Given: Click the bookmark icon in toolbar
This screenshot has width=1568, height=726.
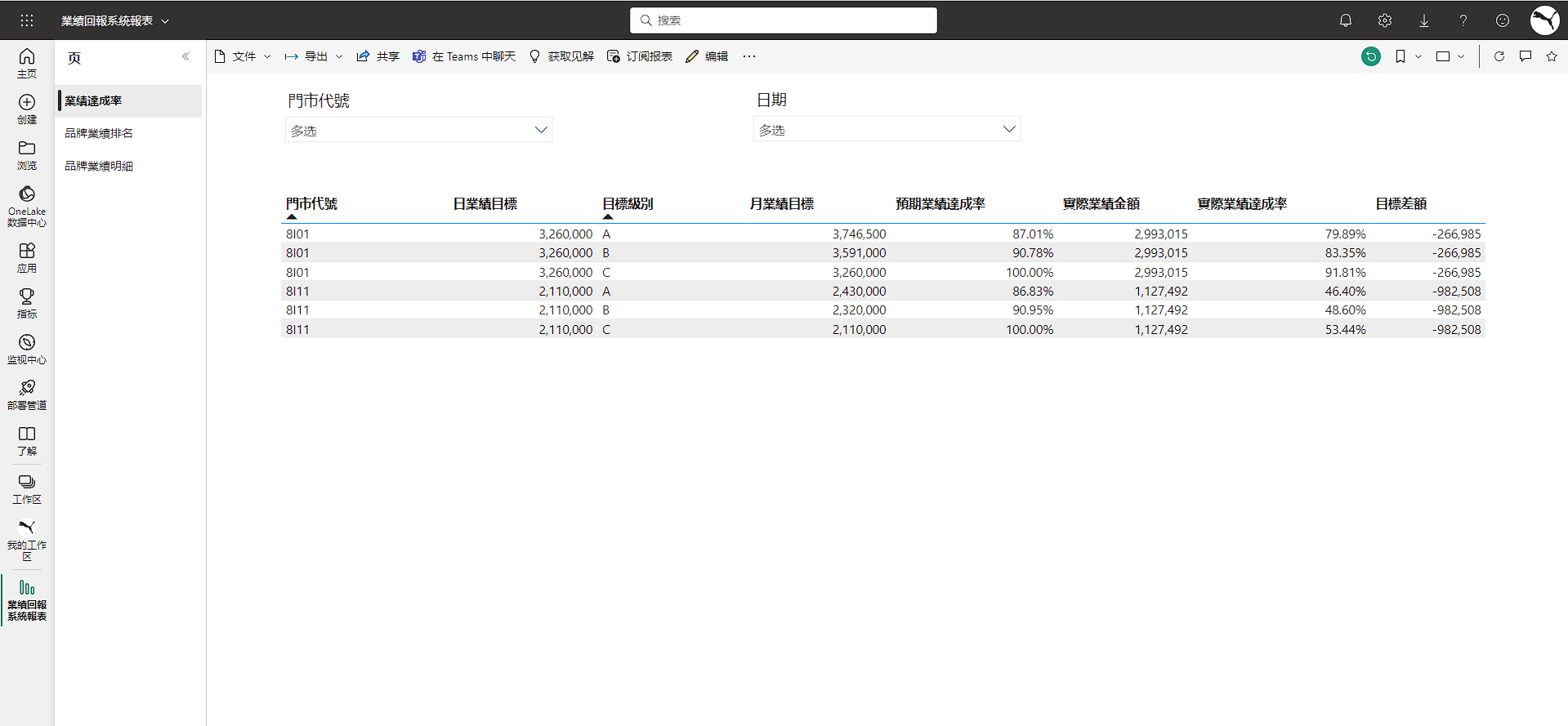Looking at the screenshot, I should 1400,56.
